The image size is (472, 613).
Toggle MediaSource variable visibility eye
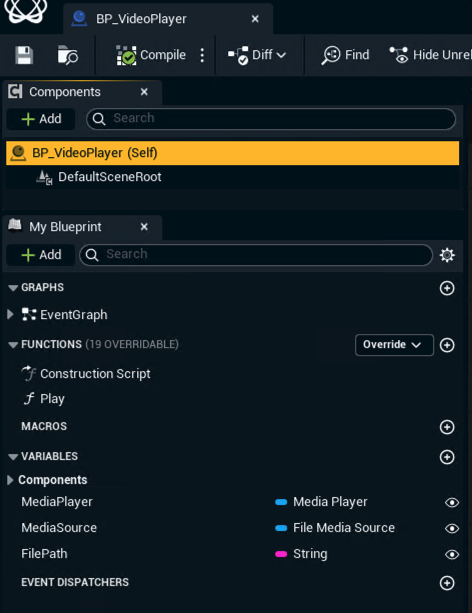452,529
